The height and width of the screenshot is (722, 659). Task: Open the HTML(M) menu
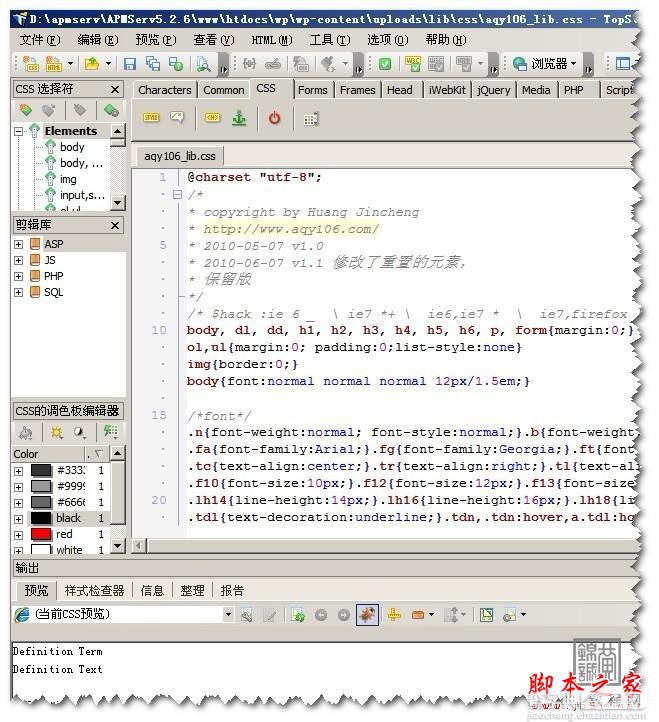[272, 40]
